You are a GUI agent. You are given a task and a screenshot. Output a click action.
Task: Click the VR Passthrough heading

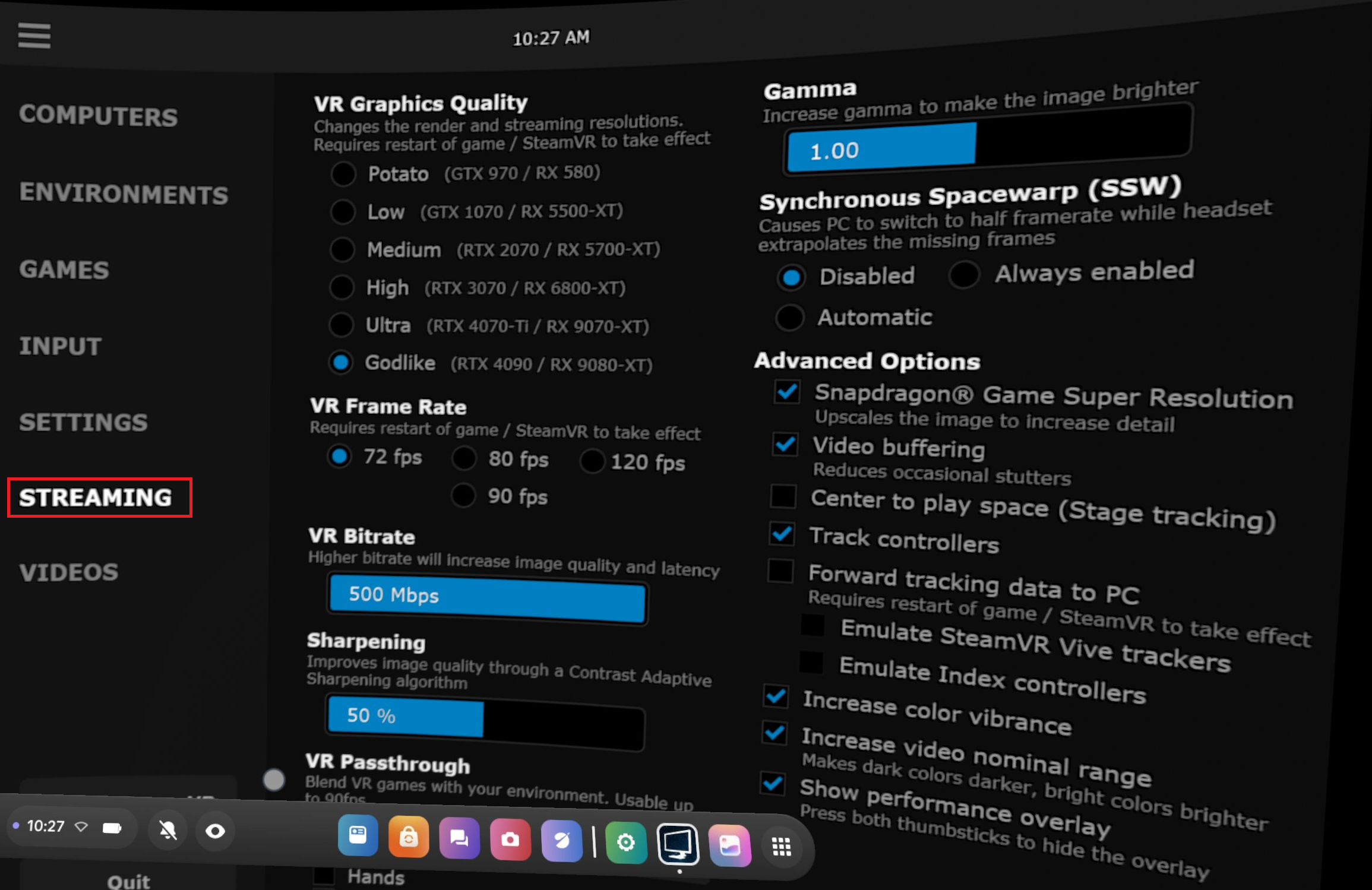(x=388, y=763)
